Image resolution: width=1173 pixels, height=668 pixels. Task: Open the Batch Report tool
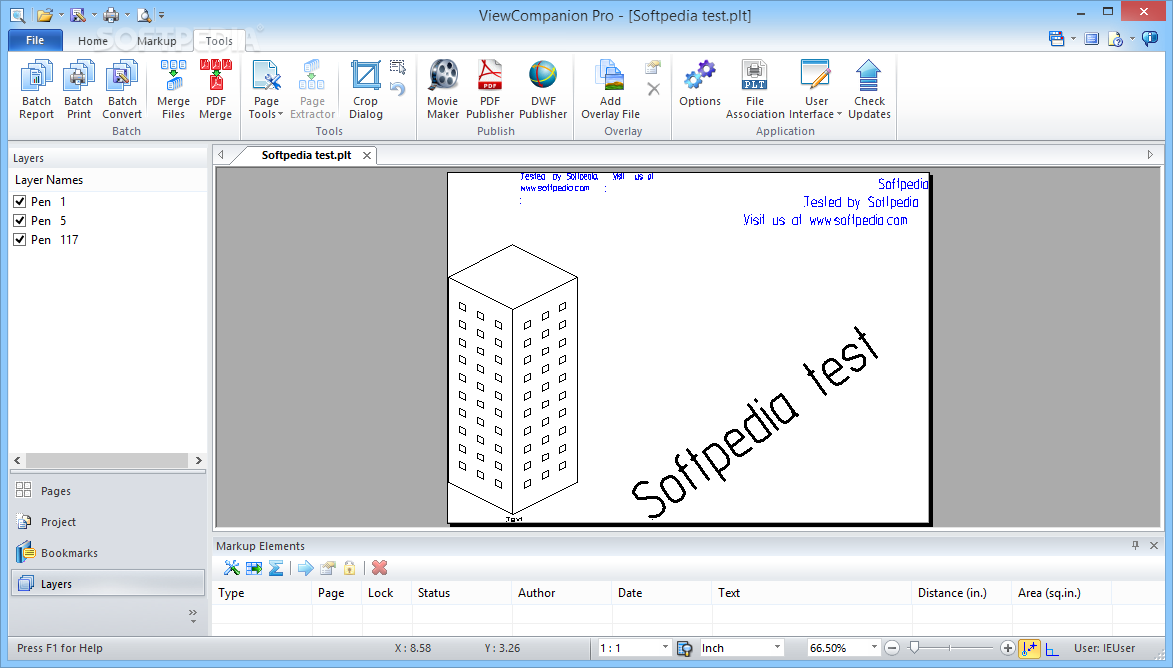pos(36,89)
